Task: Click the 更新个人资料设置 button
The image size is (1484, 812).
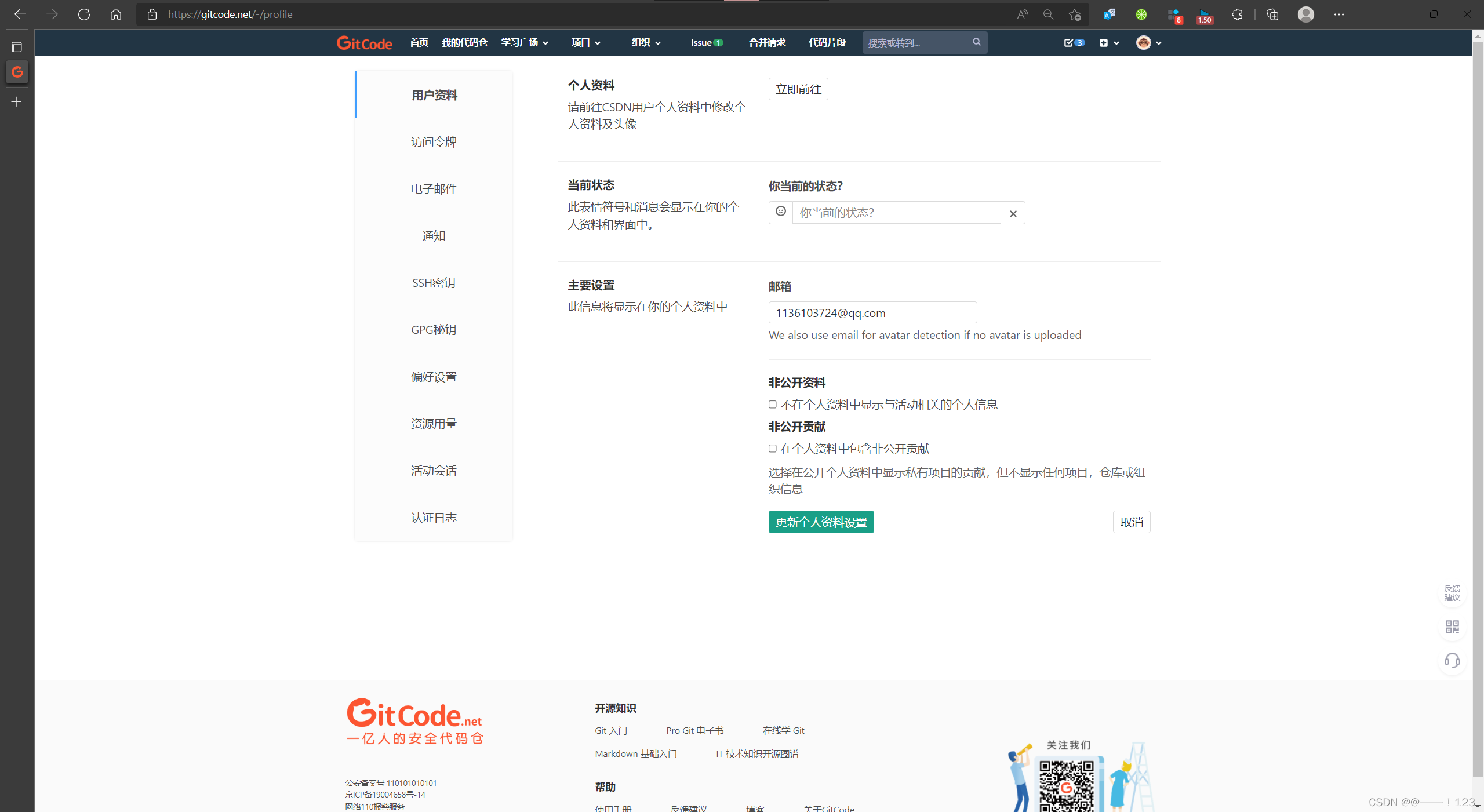Action: click(x=820, y=522)
